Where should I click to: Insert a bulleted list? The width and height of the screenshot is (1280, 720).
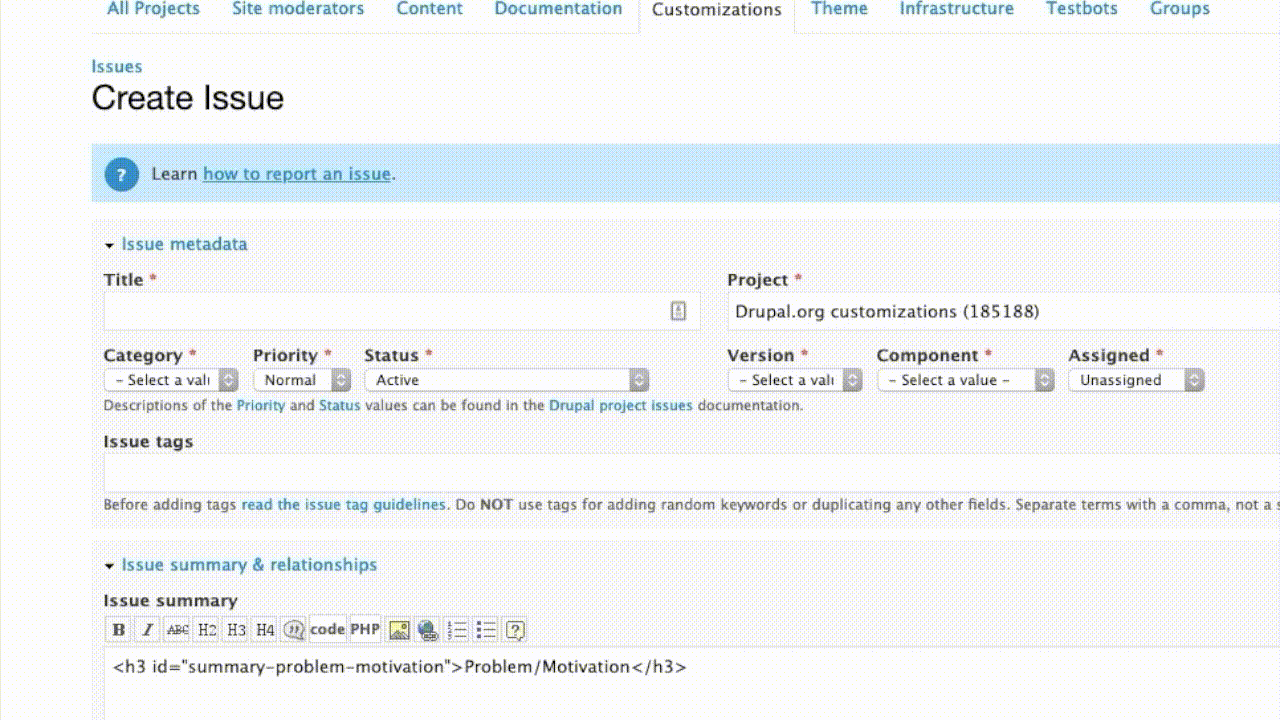pyautogui.click(x=486, y=630)
